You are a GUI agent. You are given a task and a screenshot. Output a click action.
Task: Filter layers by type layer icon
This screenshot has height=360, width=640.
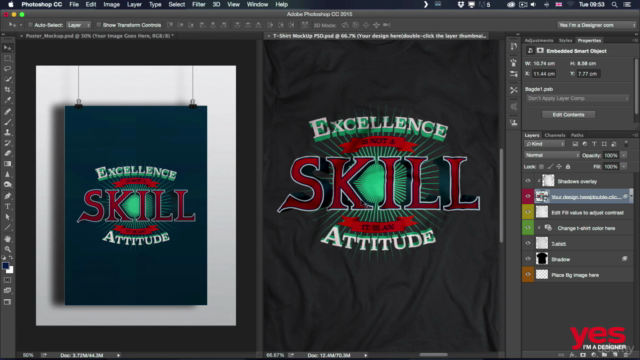[594, 144]
